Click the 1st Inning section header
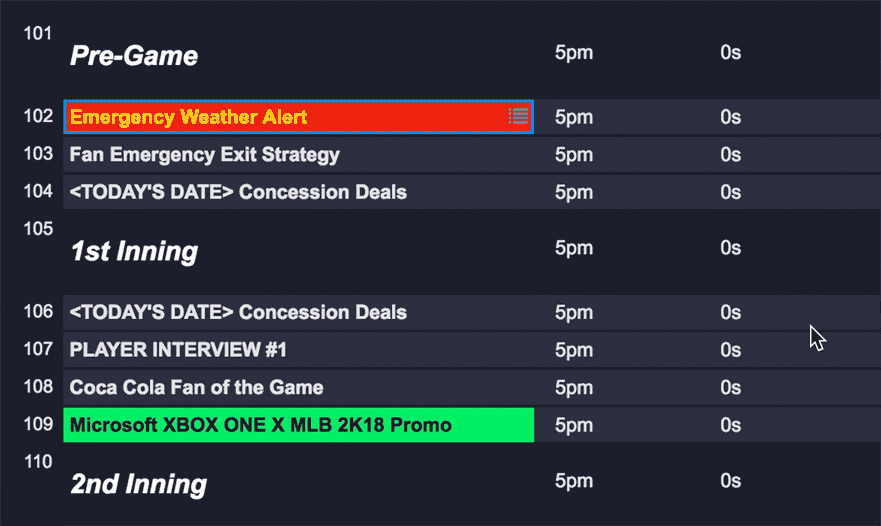881x526 pixels. coord(134,251)
